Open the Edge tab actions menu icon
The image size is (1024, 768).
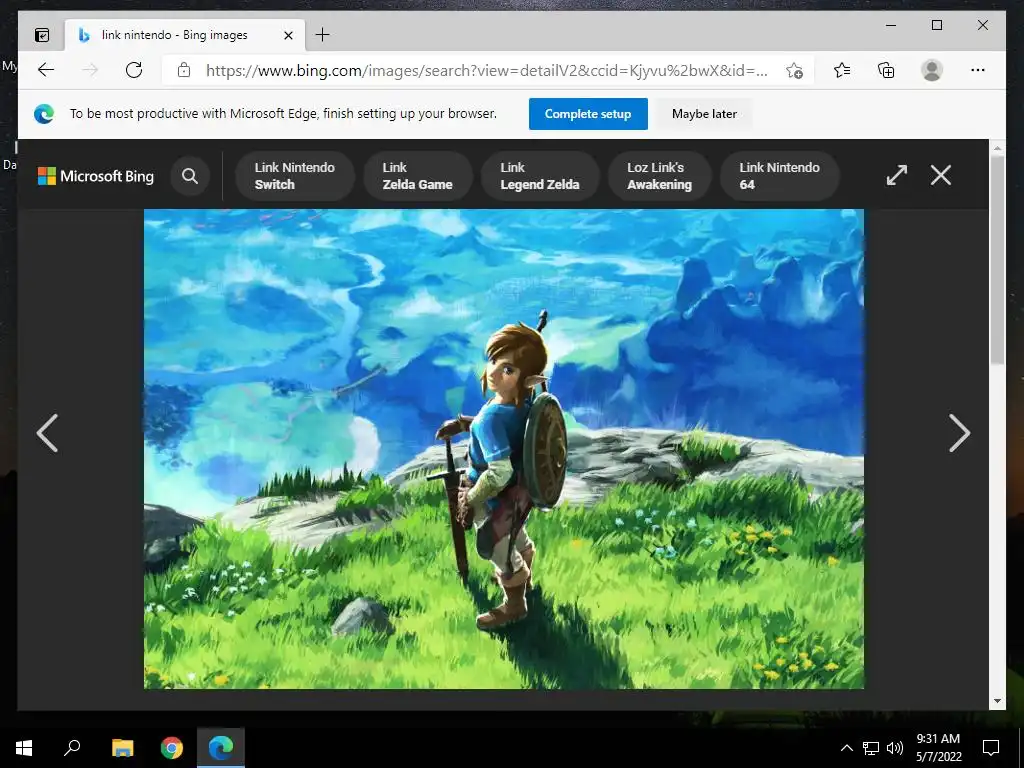[42, 35]
